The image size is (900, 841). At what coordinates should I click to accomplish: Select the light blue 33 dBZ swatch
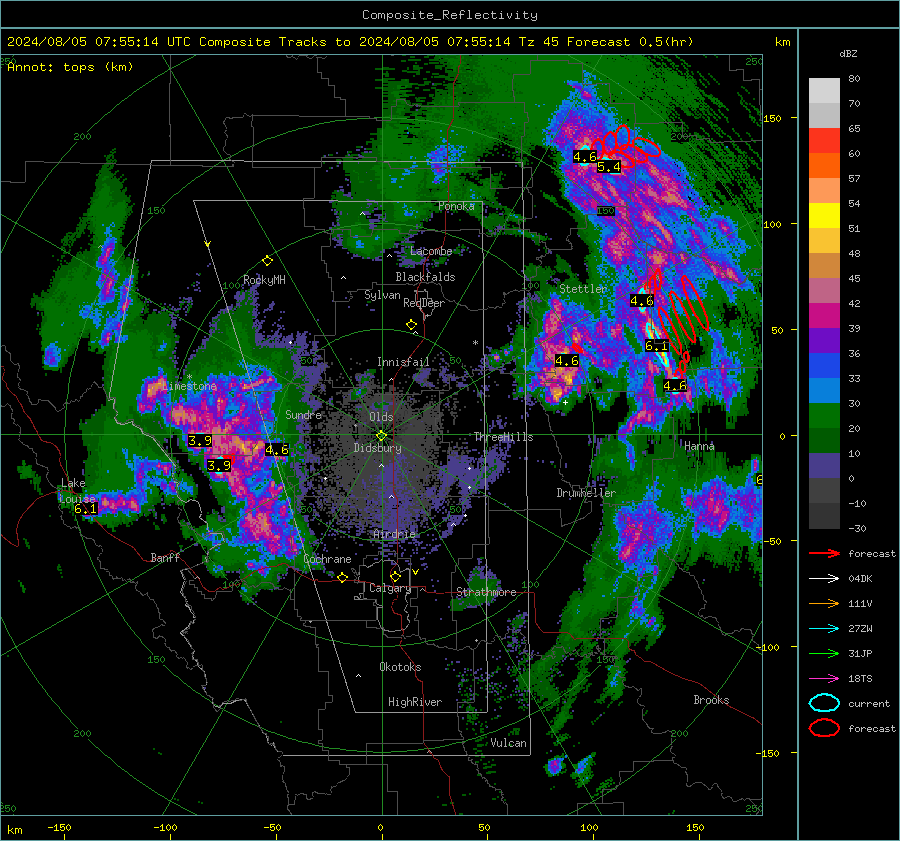coord(824,390)
